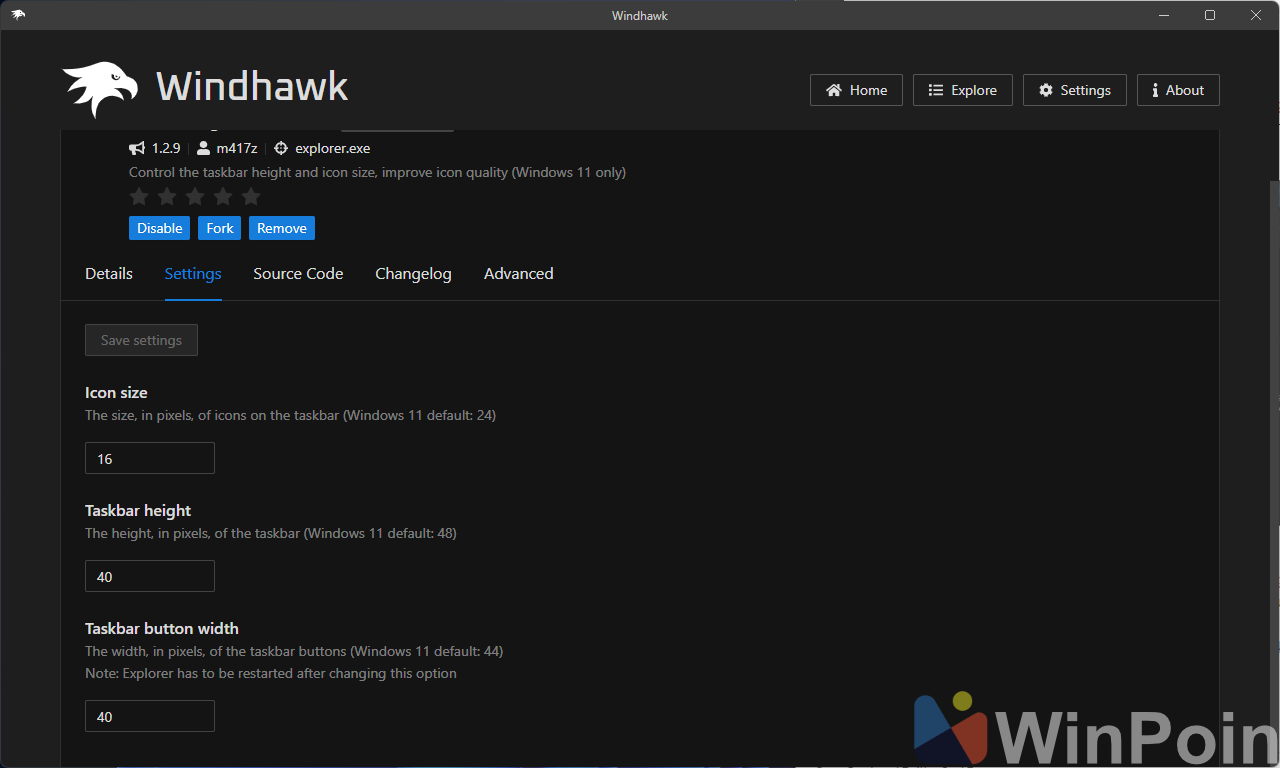1280x768 pixels.
Task: Rate the mod three stars
Action: click(x=195, y=197)
